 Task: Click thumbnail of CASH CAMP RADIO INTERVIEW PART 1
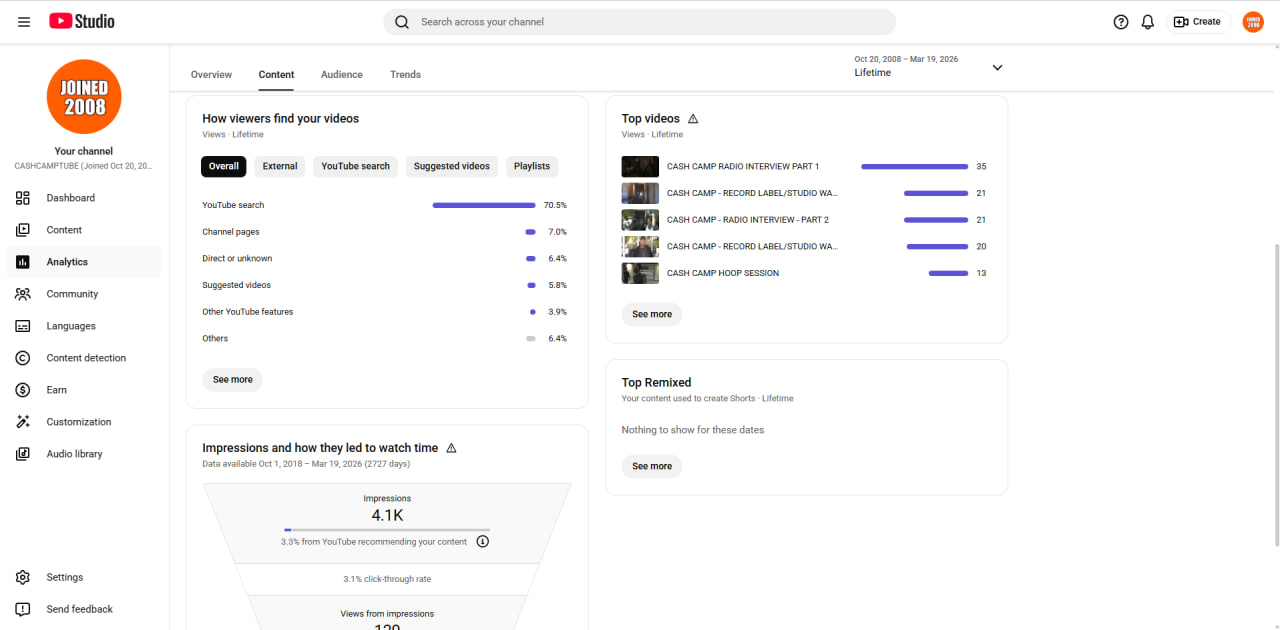pyautogui.click(x=640, y=167)
